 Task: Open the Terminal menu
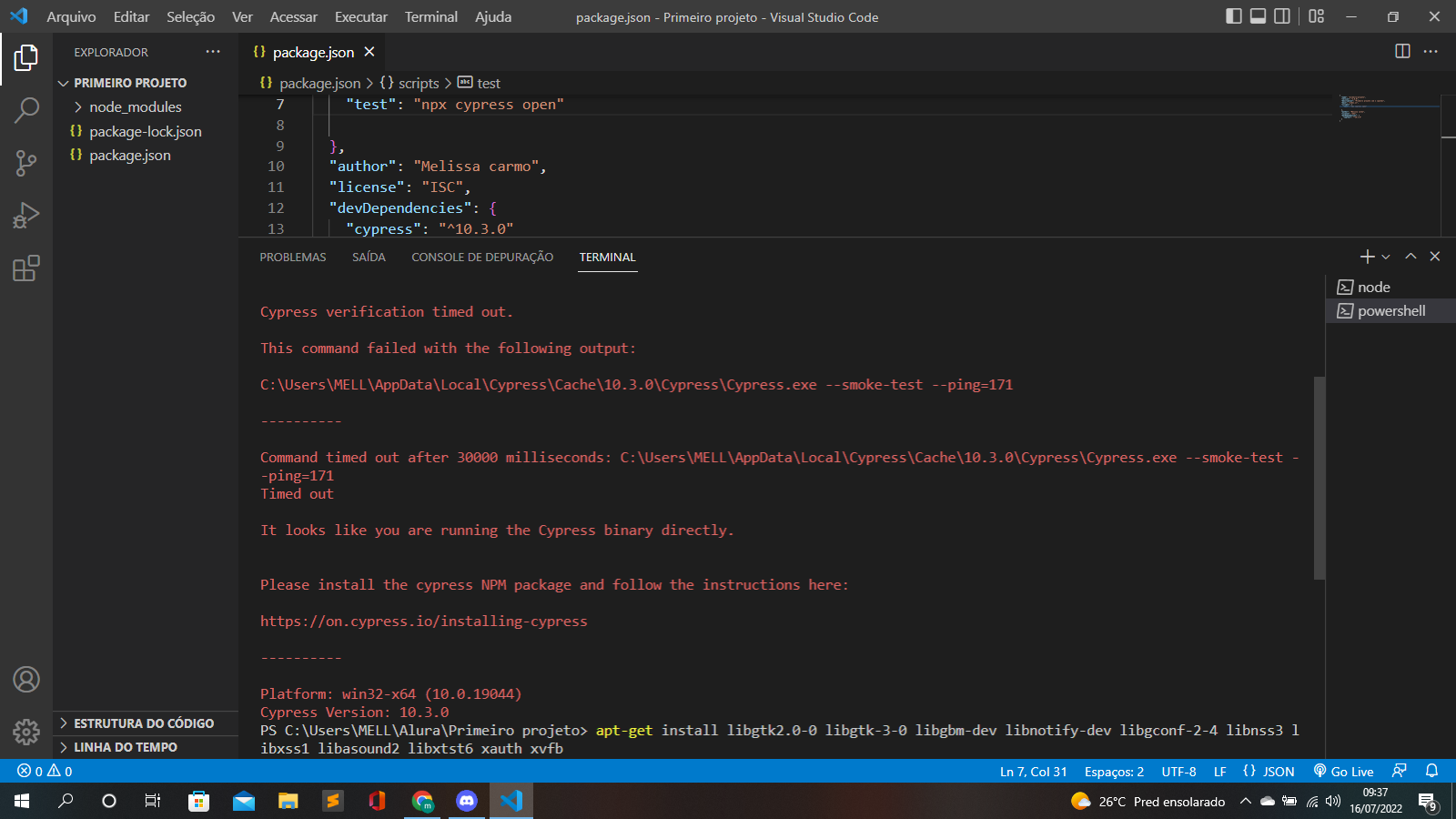pyautogui.click(x=431, y=16)
